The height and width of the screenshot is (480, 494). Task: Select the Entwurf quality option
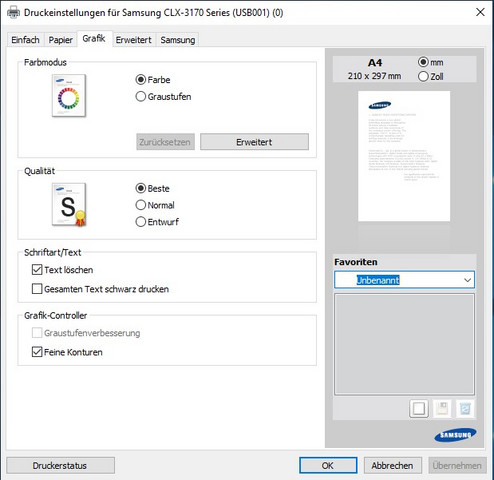click(141, 222)
